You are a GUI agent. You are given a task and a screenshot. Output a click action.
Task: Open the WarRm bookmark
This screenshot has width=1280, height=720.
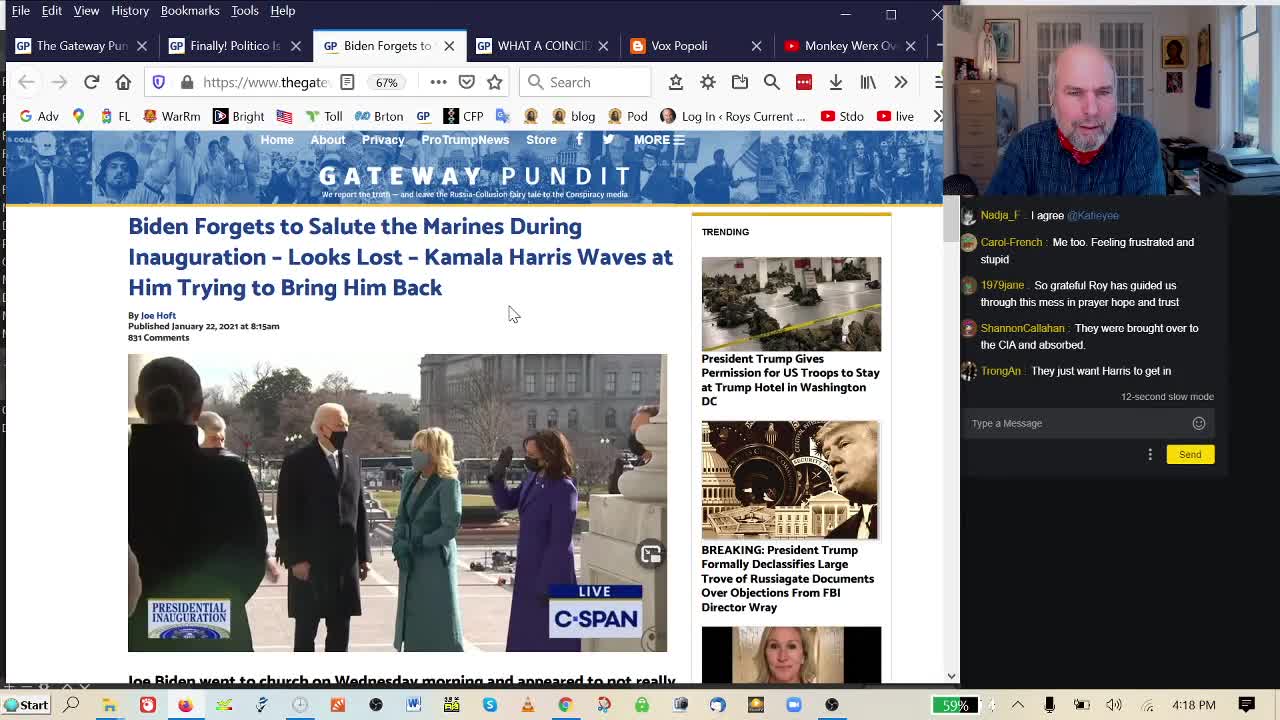click(x=171, y=116)
